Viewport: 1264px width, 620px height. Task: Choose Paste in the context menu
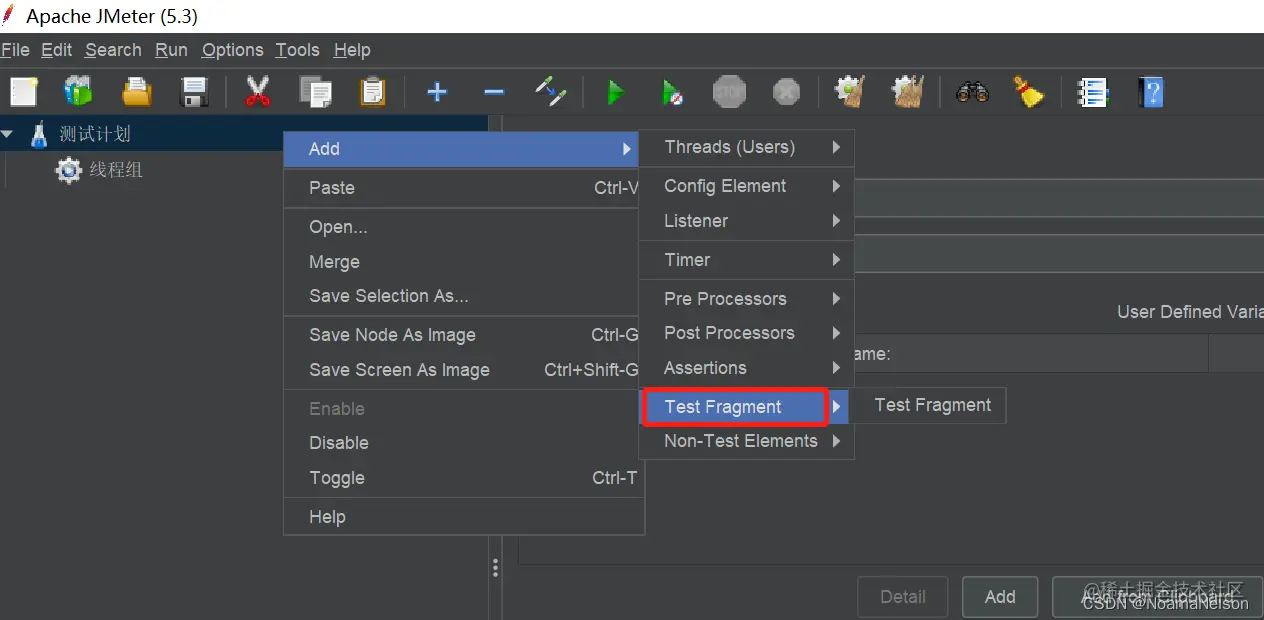point(463,188)
